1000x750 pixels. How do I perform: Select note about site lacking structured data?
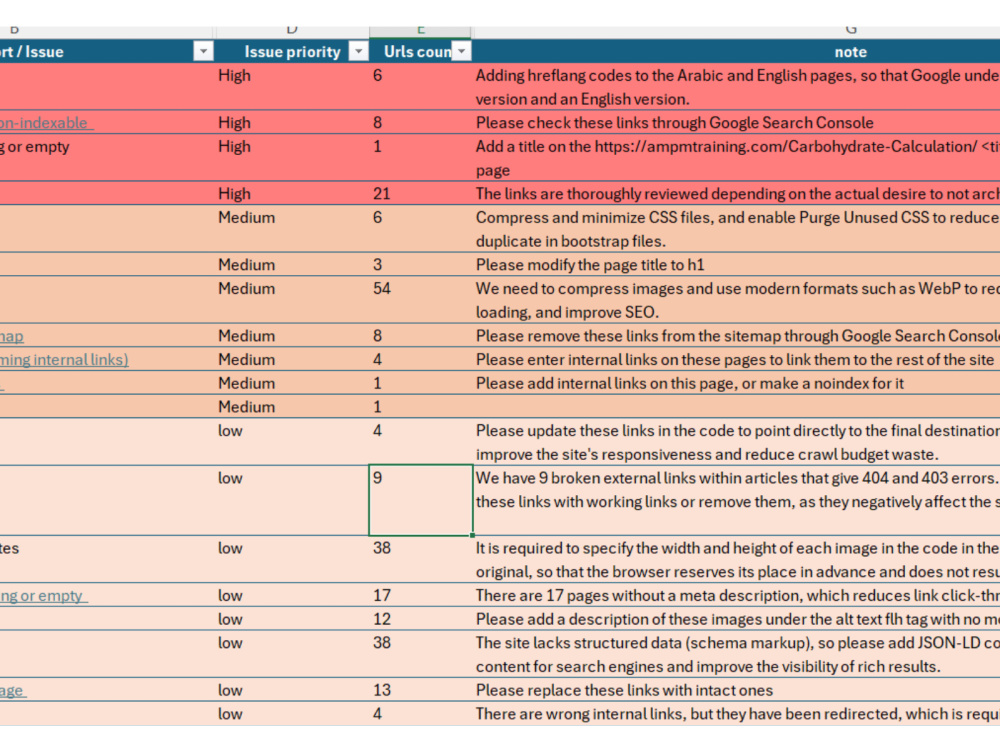[737, 654]
